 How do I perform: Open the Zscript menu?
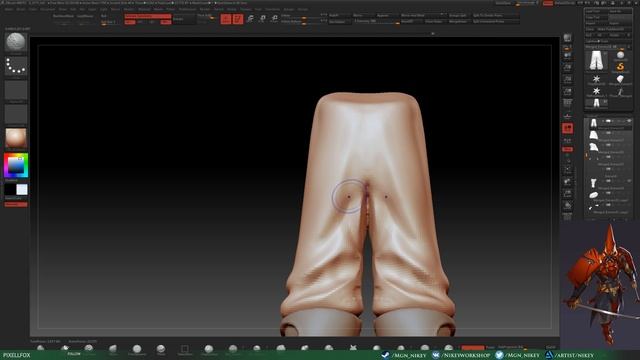[302, 9]
